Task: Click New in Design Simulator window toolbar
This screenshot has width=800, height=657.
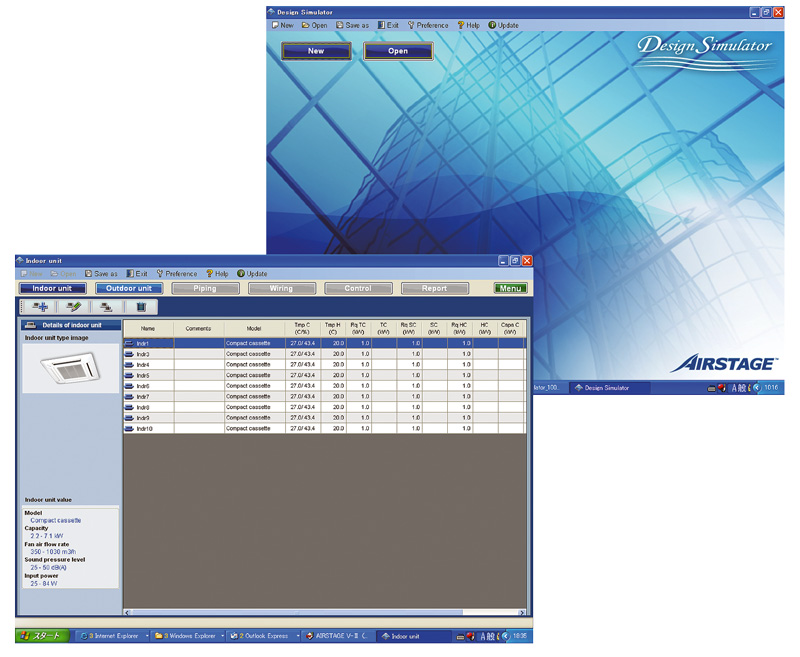Action: click(283, 25)
